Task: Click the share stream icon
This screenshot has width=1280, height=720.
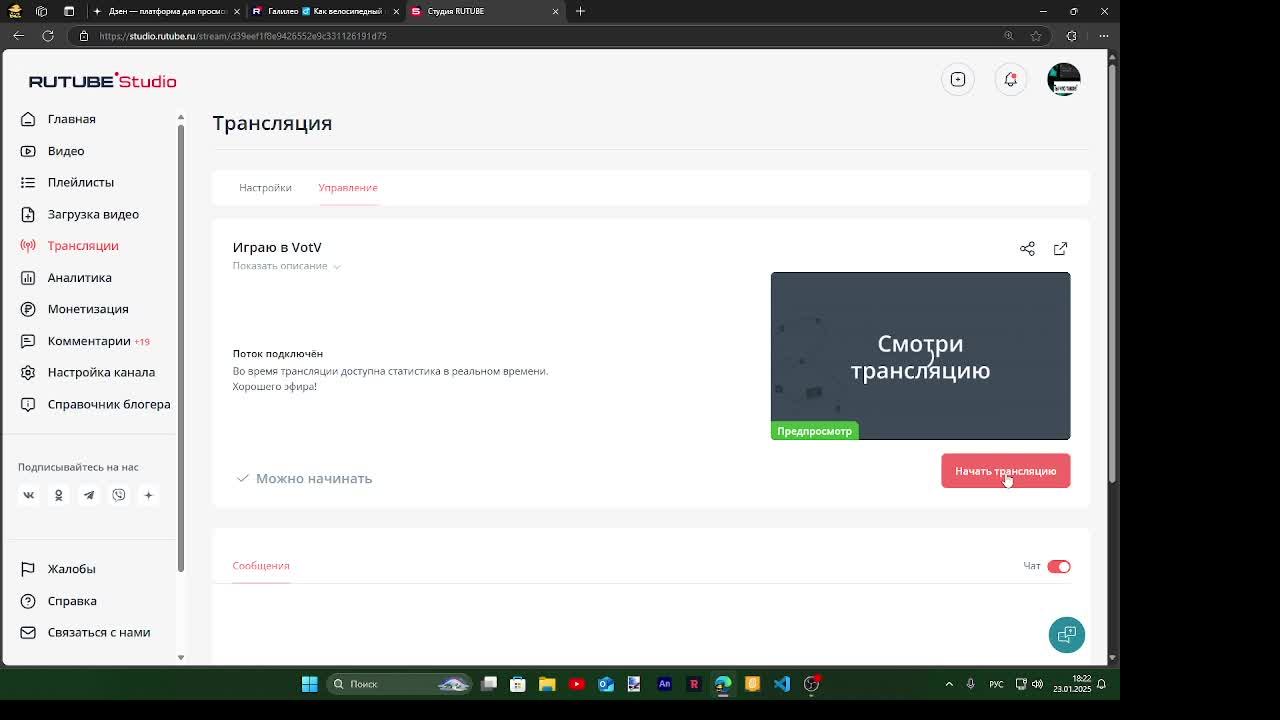Action: pyautogui.click(x=1027, y=248)
